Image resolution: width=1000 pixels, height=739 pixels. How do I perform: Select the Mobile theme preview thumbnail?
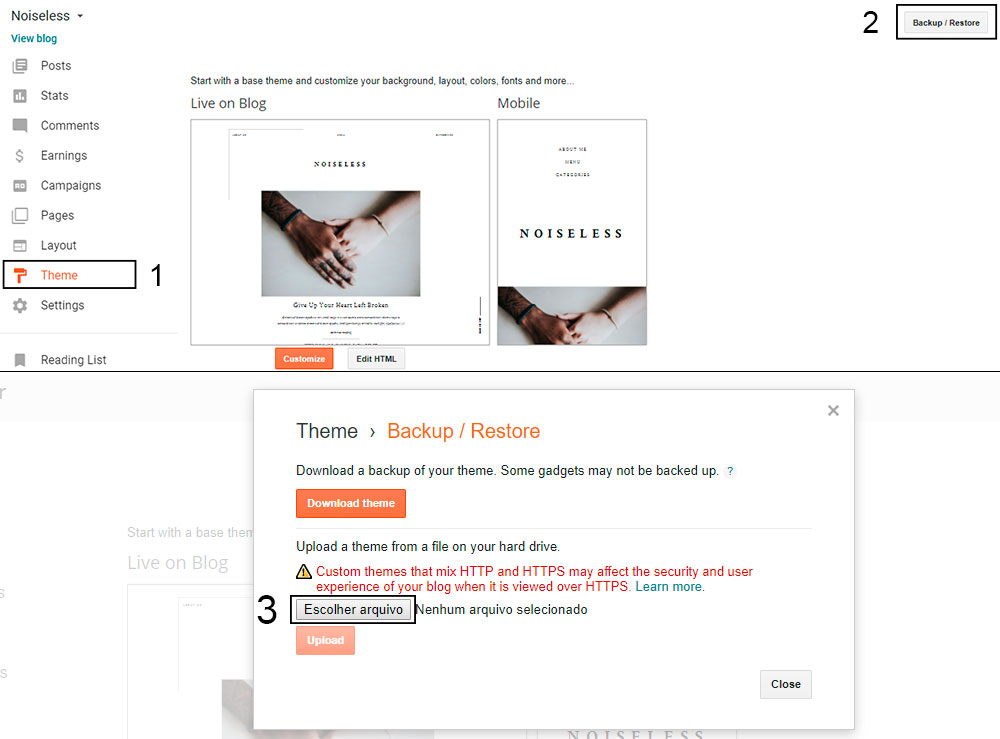pyautogui.click(x=572, y=232)
